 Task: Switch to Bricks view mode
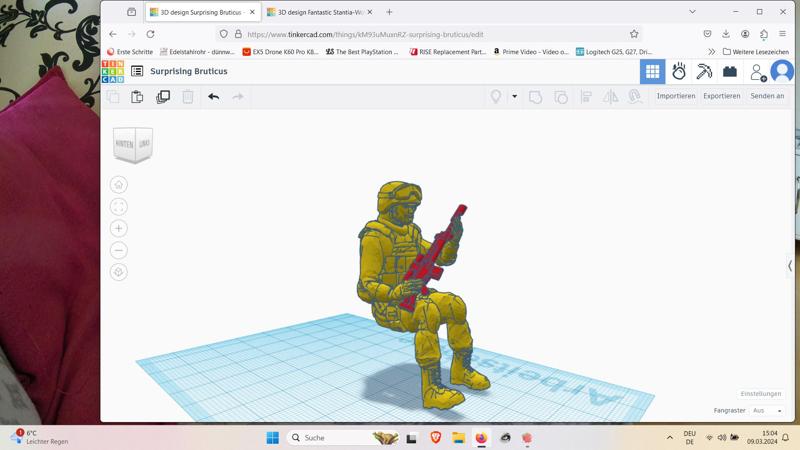[x=730, y=72]
